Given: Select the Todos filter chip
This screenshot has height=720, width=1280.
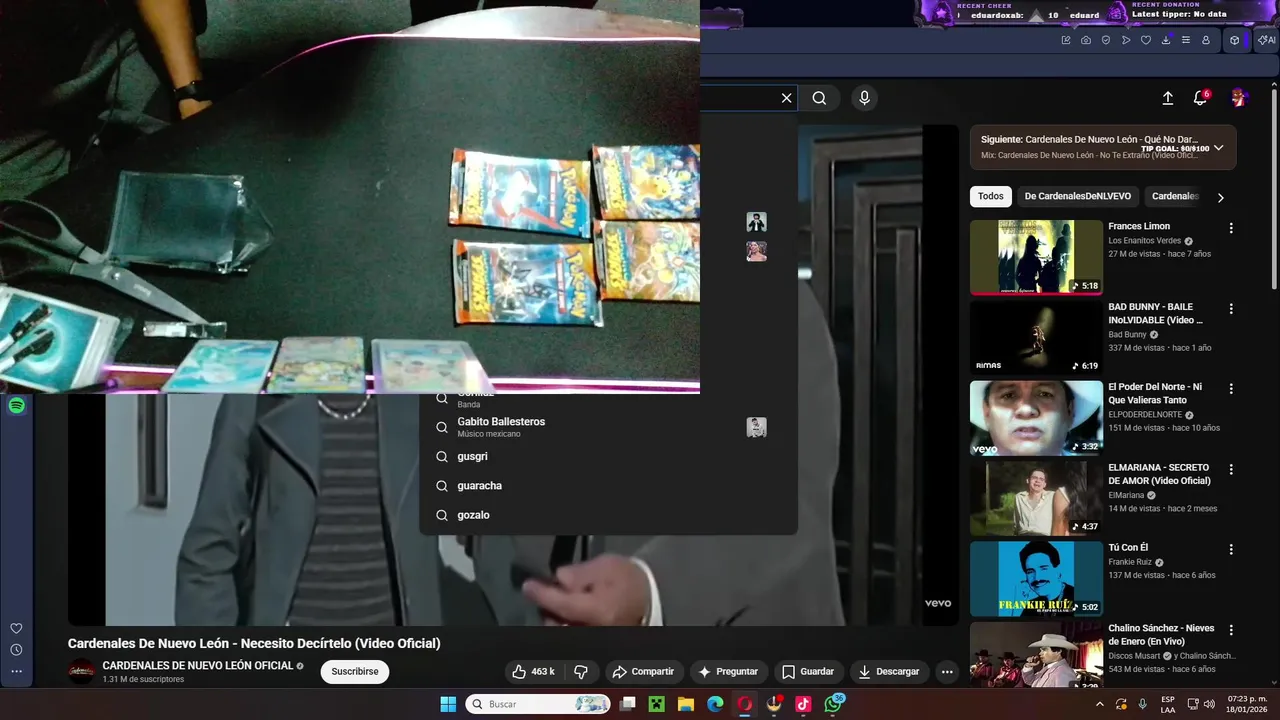Looking at the screenshot, I should (x=990, y=196).
